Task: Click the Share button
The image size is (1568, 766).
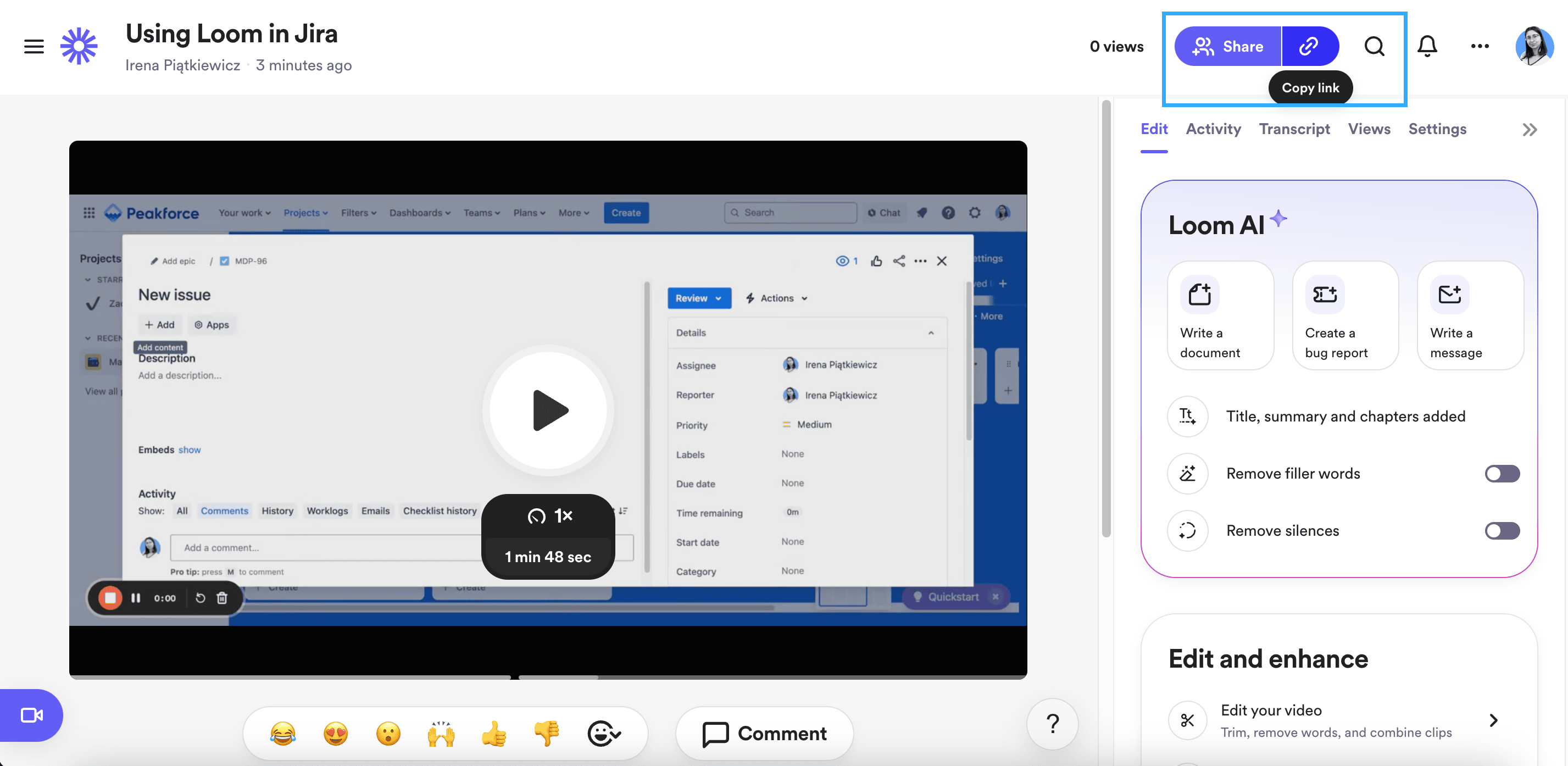Action: click(1228, 46)
